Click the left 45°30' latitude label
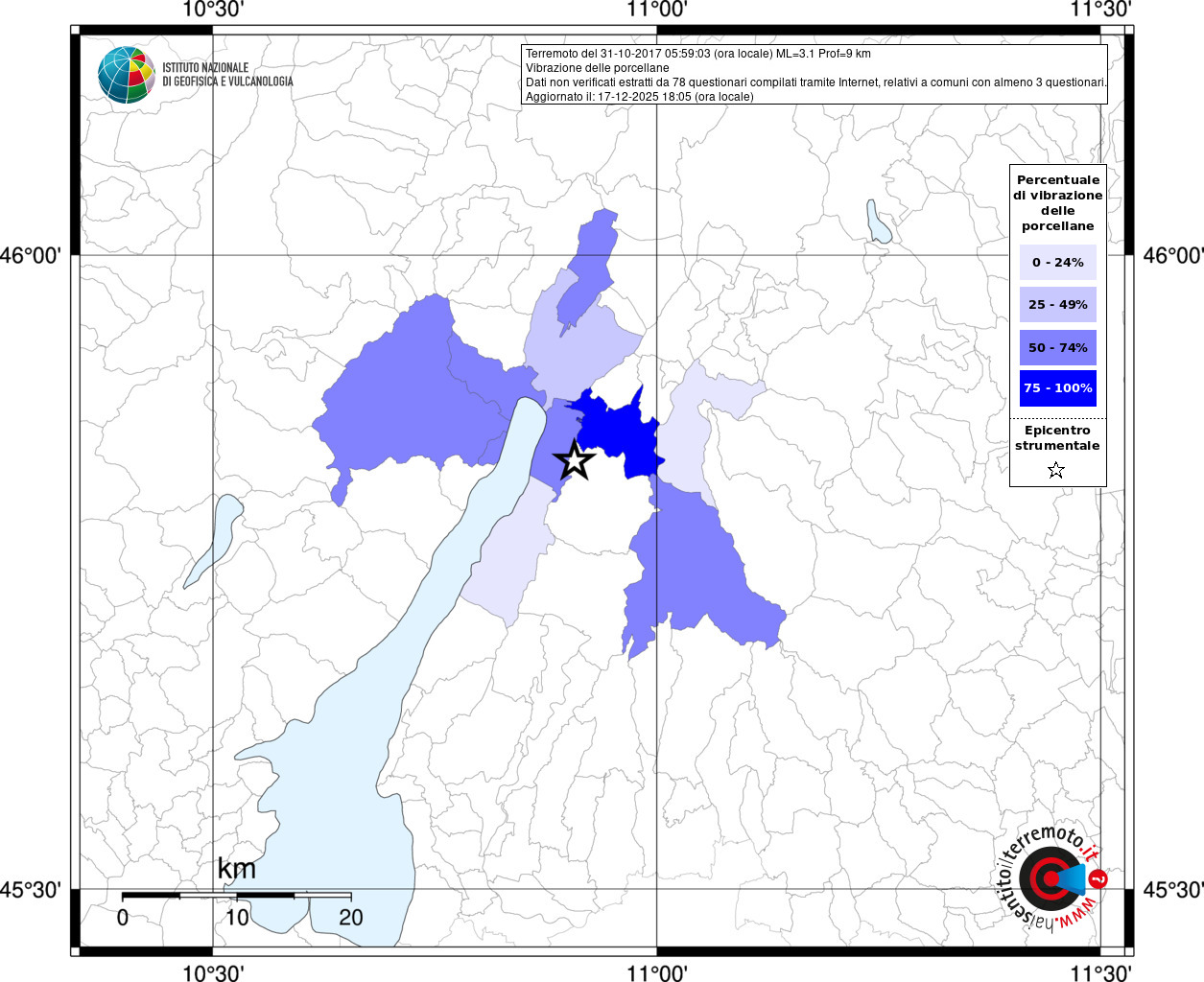Image resolution: width=1204 pixels, height=982 pixels. click(31, 890)
